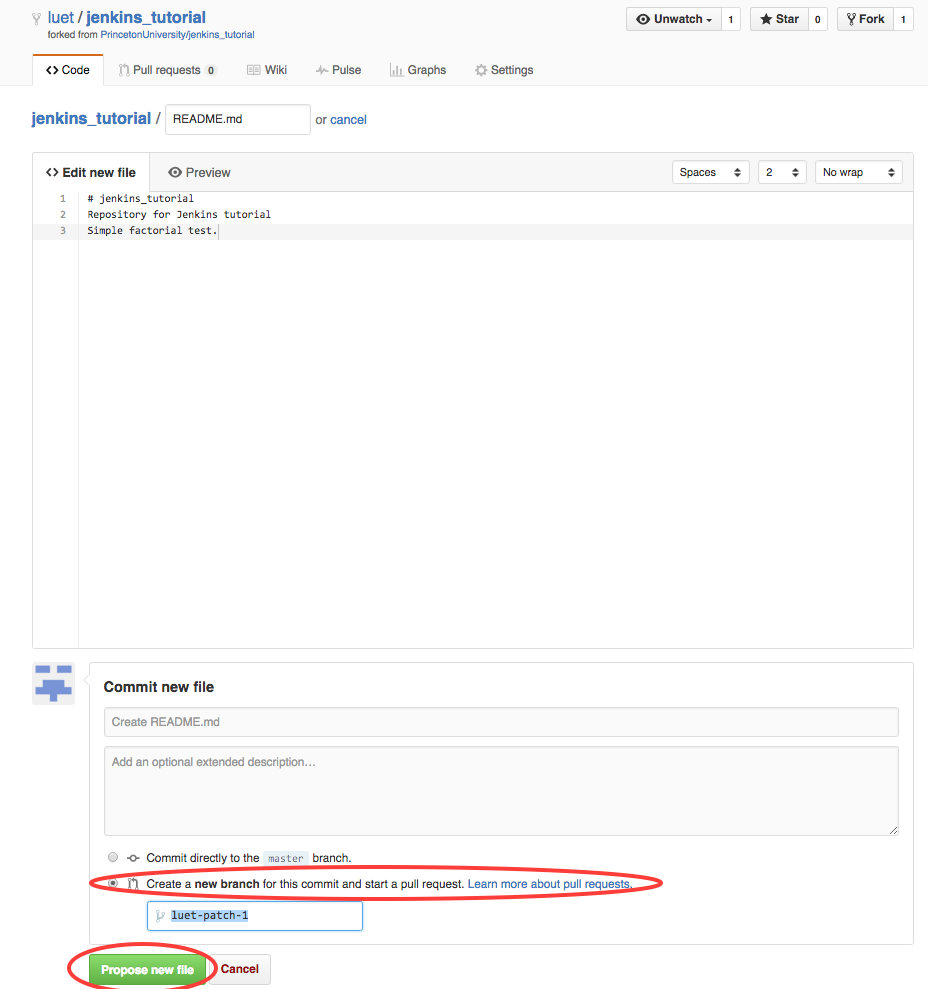This screenshot has height=989, width=928.
Task: Select Create a new branch radio button
Action: coord(113,883)
